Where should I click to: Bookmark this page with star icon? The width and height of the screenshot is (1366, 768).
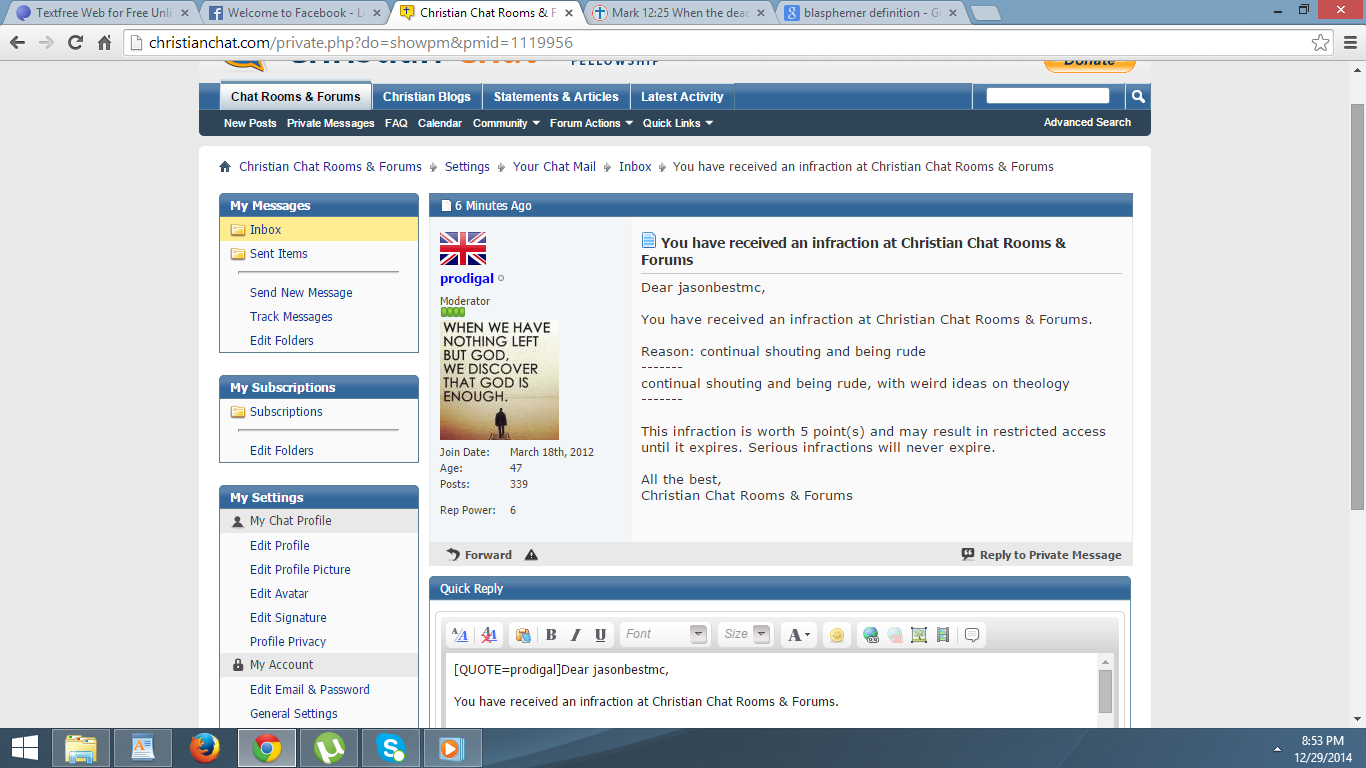pos(1321,43)
